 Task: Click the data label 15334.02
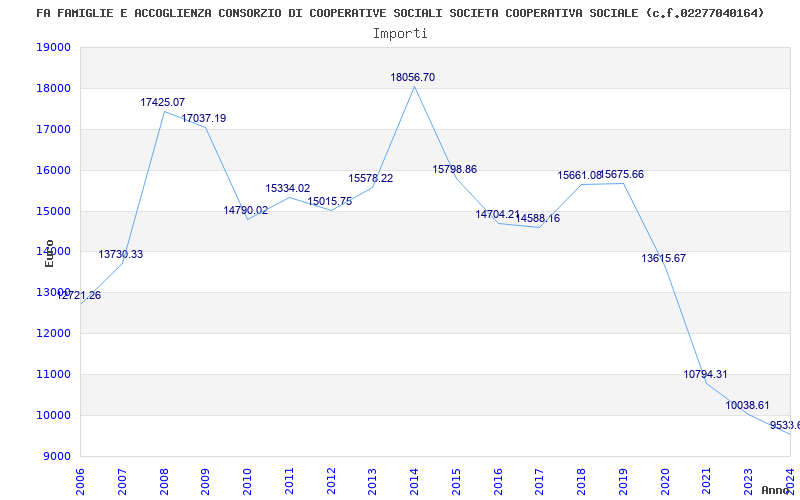pos(288,188)
